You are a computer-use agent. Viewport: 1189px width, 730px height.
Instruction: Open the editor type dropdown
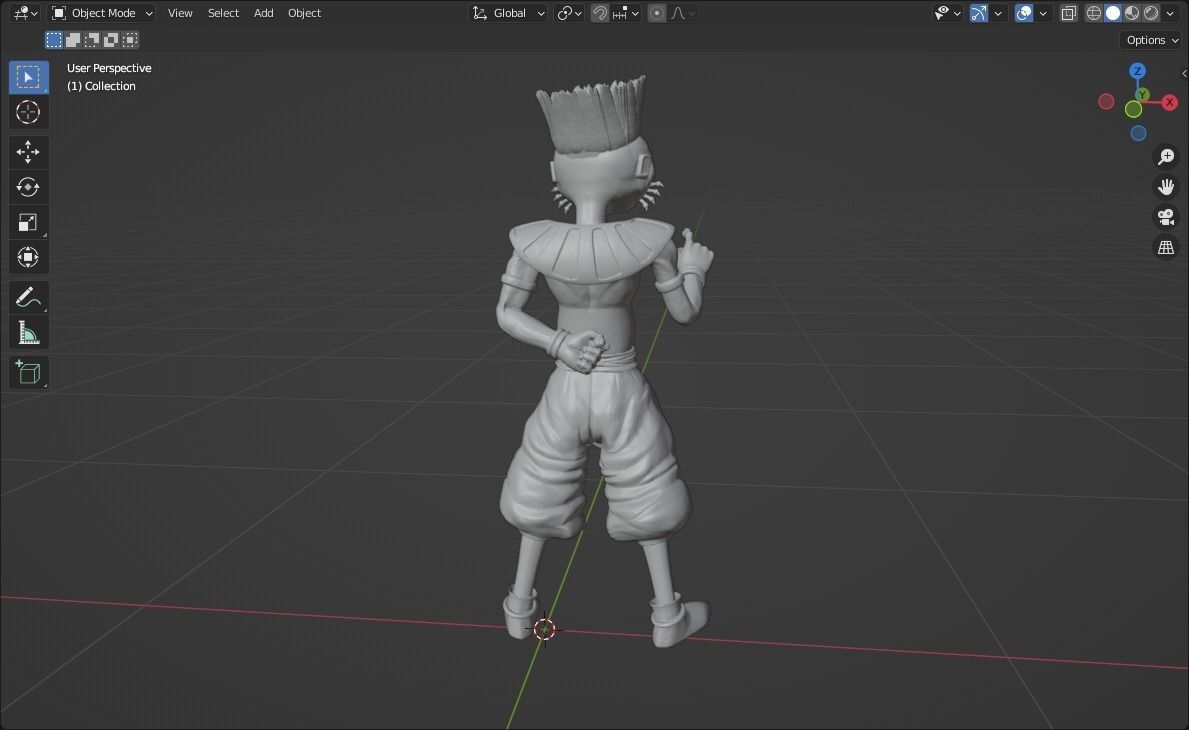[x=25, y=13]
